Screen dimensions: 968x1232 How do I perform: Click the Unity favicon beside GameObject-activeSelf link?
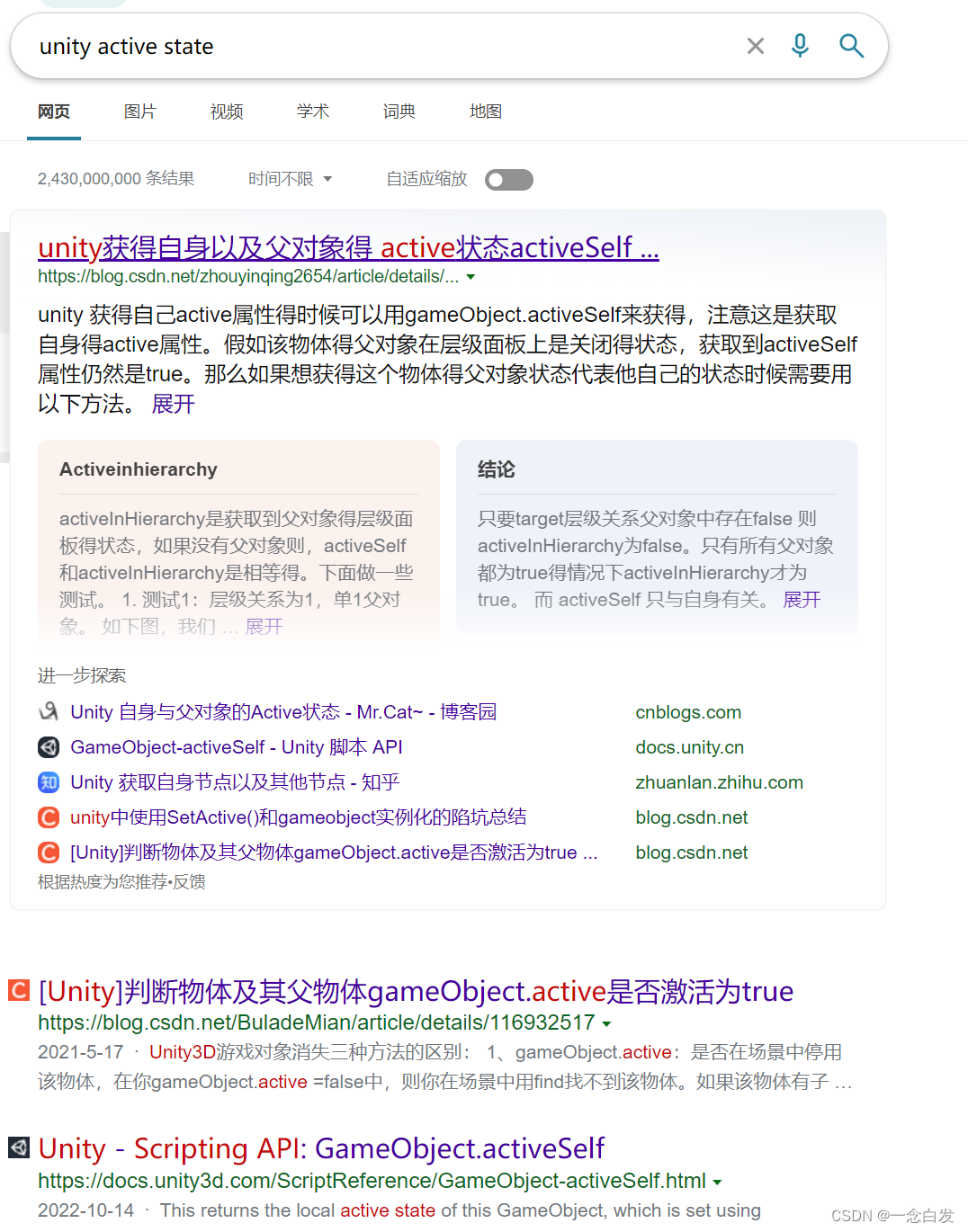[x=49, y=747]
